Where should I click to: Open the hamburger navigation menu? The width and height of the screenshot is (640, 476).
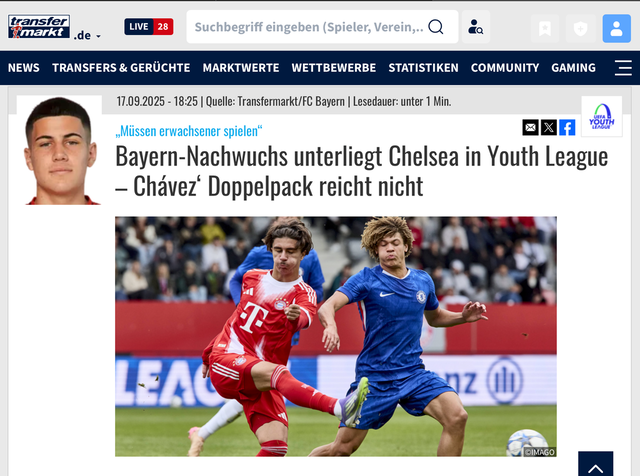(623, 68)
